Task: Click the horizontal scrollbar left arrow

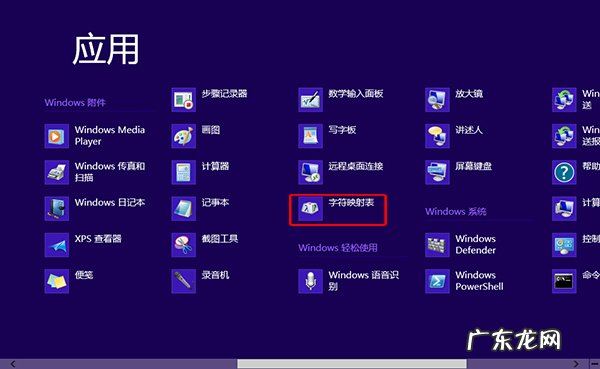Action: pyautogui.click(x=13, y=364)
